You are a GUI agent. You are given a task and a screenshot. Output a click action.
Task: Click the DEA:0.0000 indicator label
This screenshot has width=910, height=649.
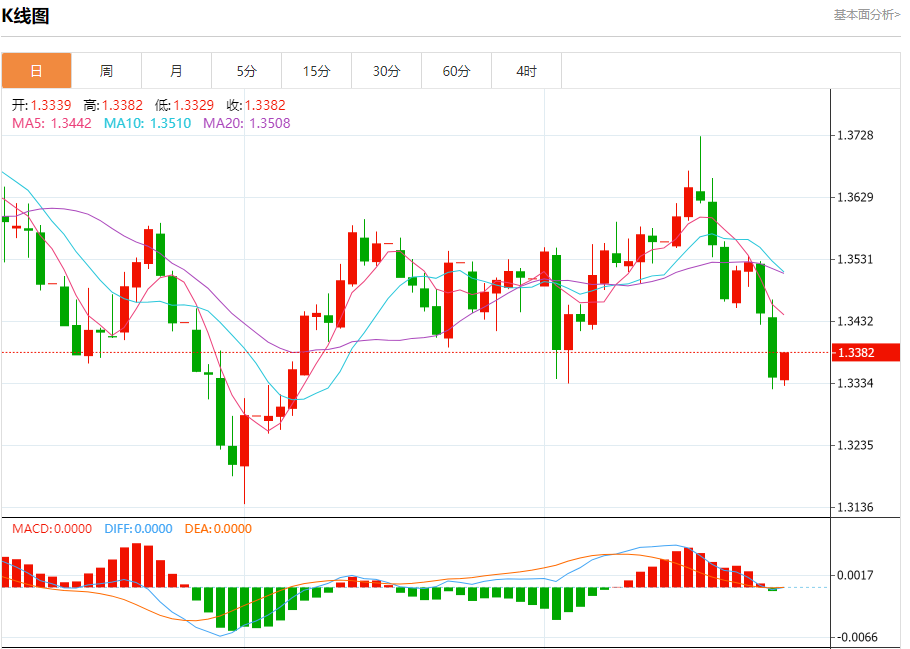(x=218, y=529)
